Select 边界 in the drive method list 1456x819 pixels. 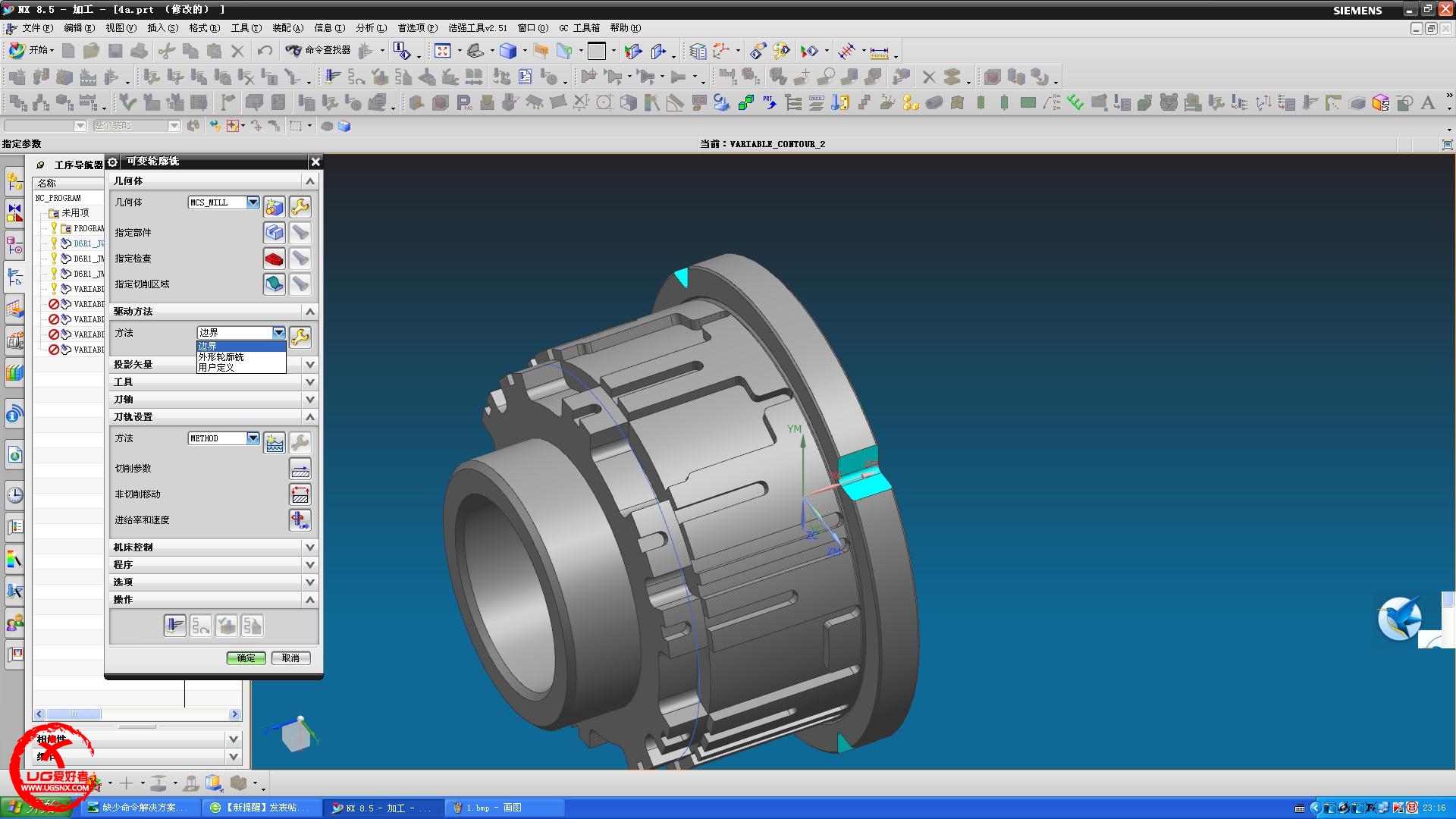pyautogui.click(x=241, y=346)
